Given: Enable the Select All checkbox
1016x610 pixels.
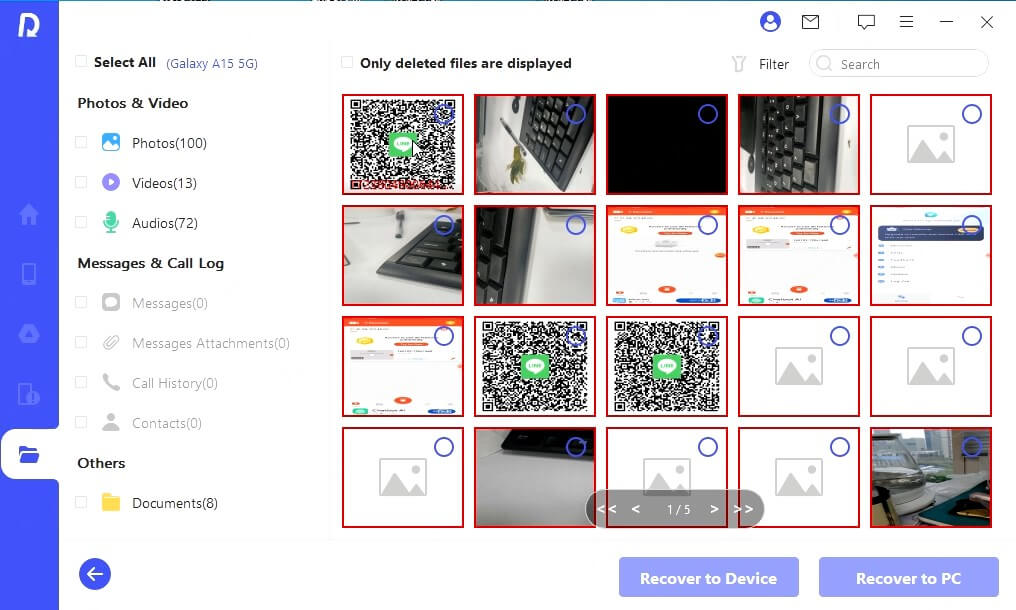Looking at the screenshot, I should pyautogui.click(x=81, y=61).
